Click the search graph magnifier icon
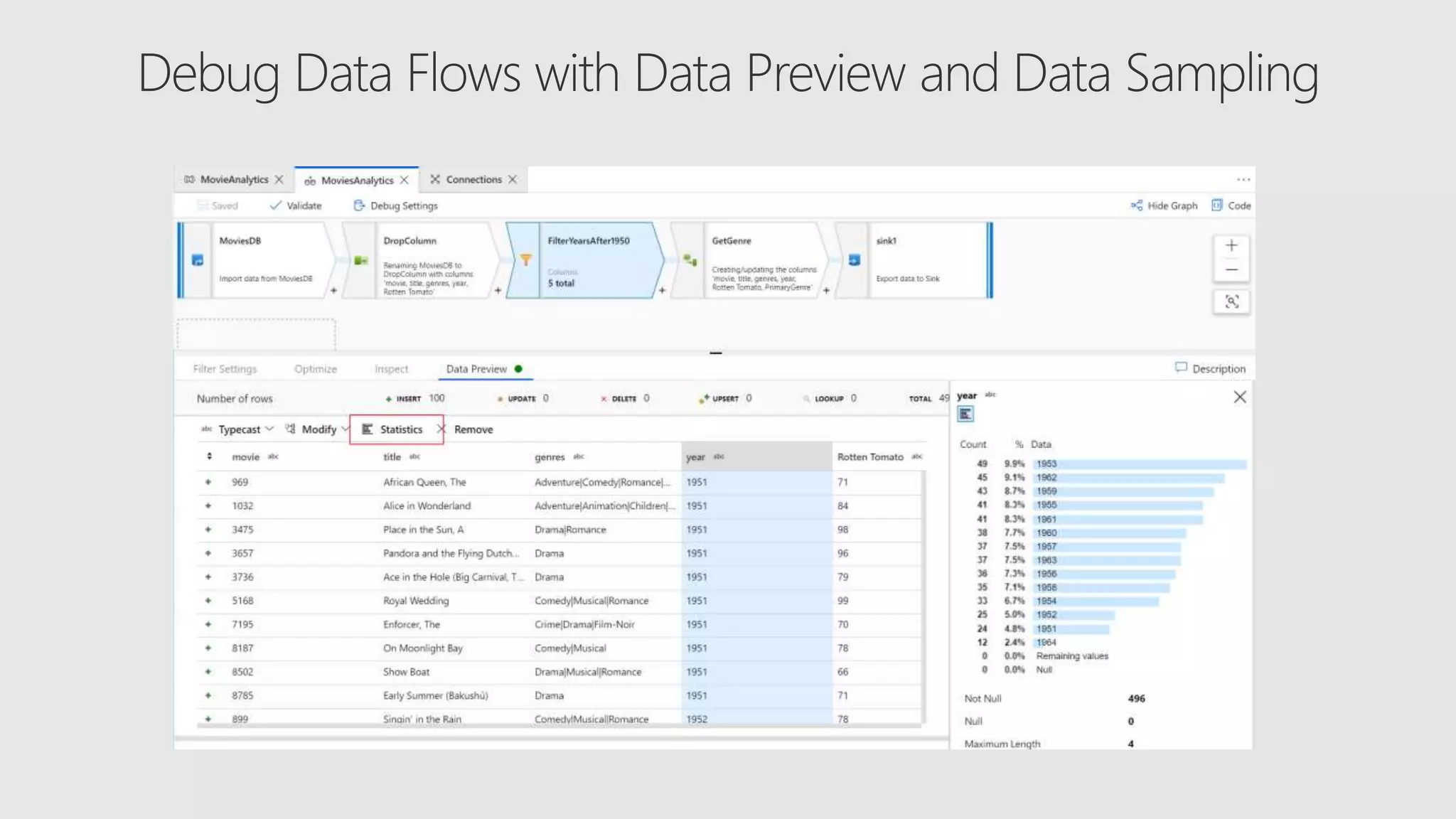Screen dimensions: 1456x819 point(1231,302)
